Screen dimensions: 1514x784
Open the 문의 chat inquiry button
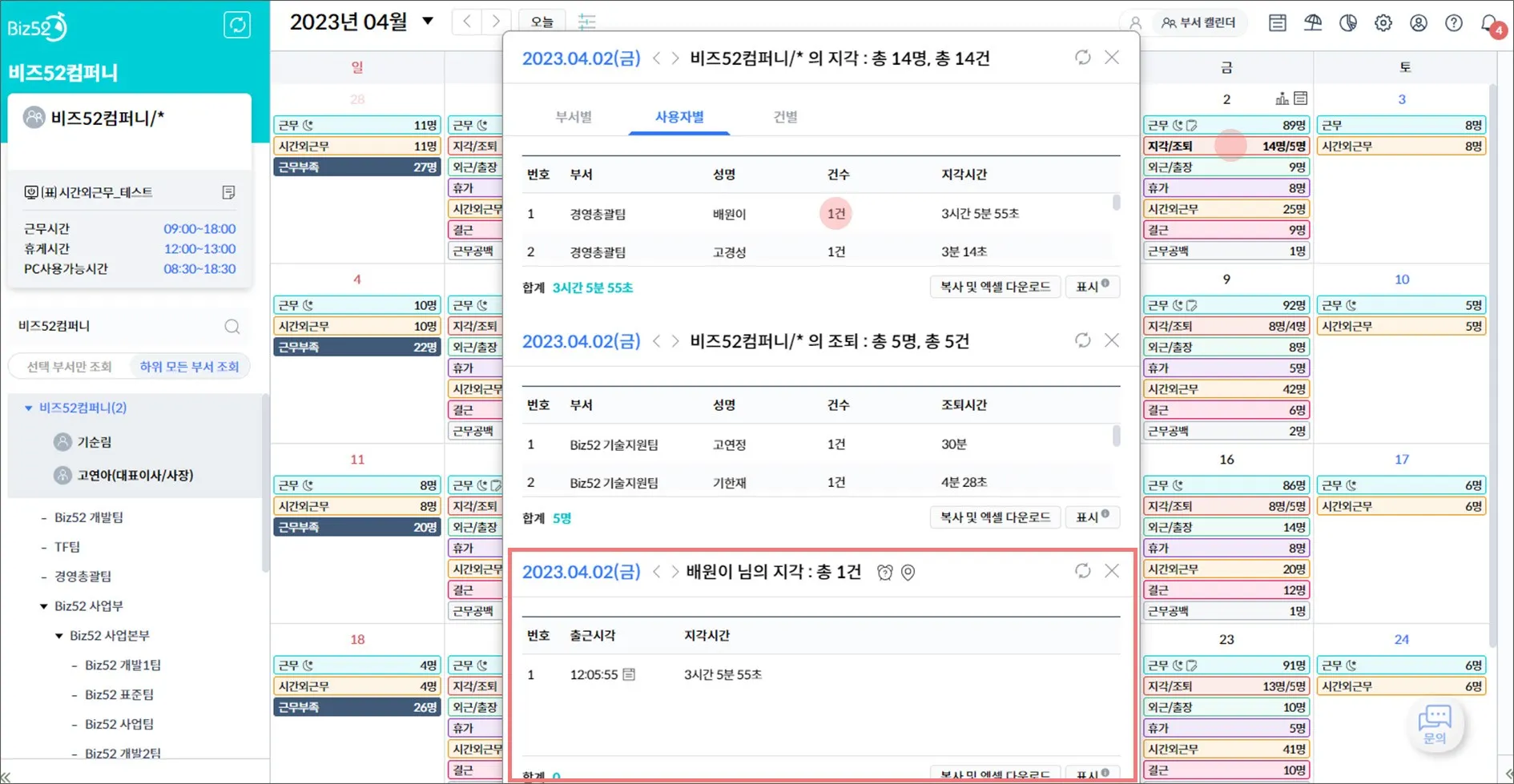click(1435, 725)
